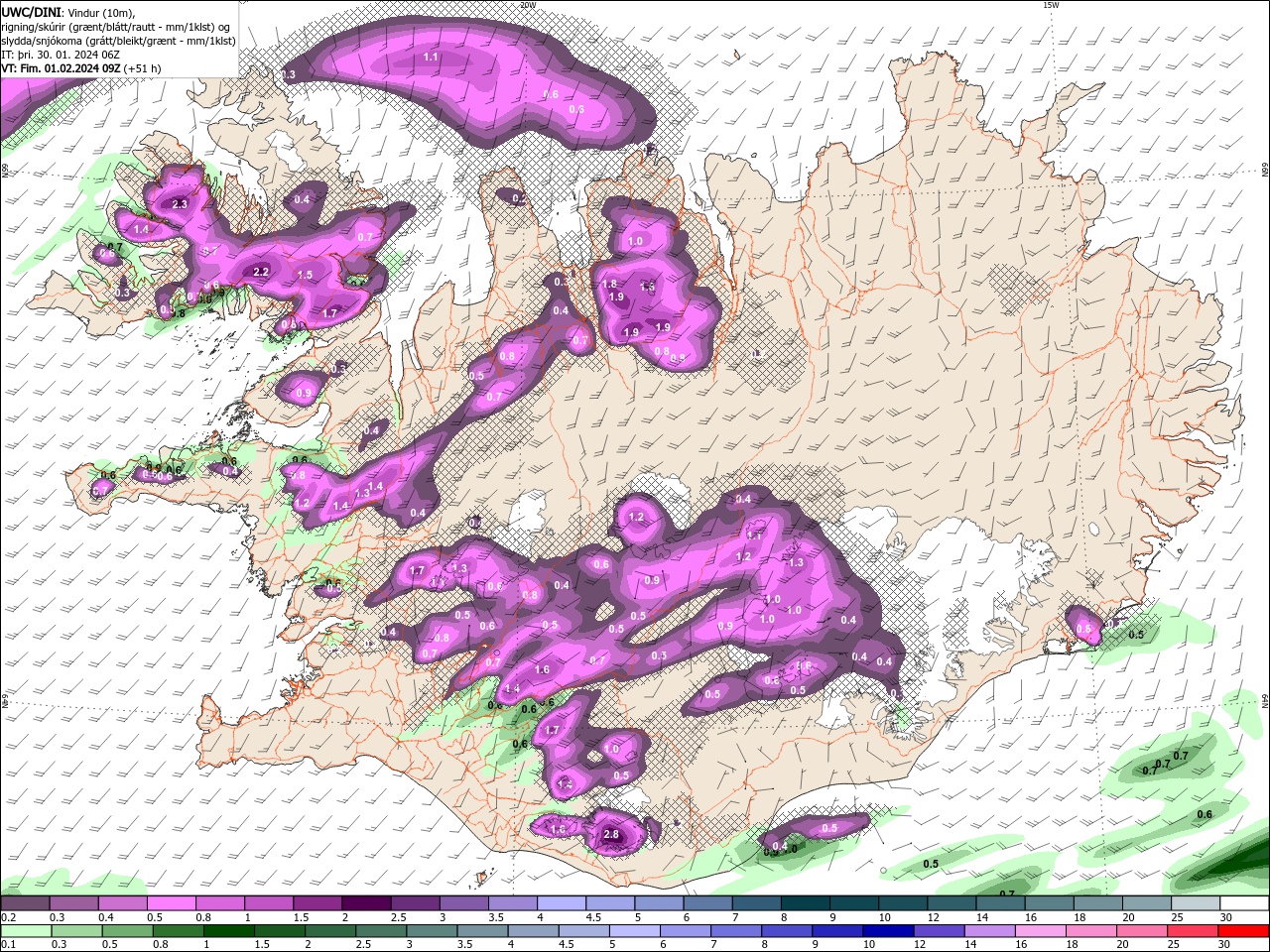This screenshot has width=1270, height=952.
Task: Click the '20W' longitude label
Action: [528, 5]
